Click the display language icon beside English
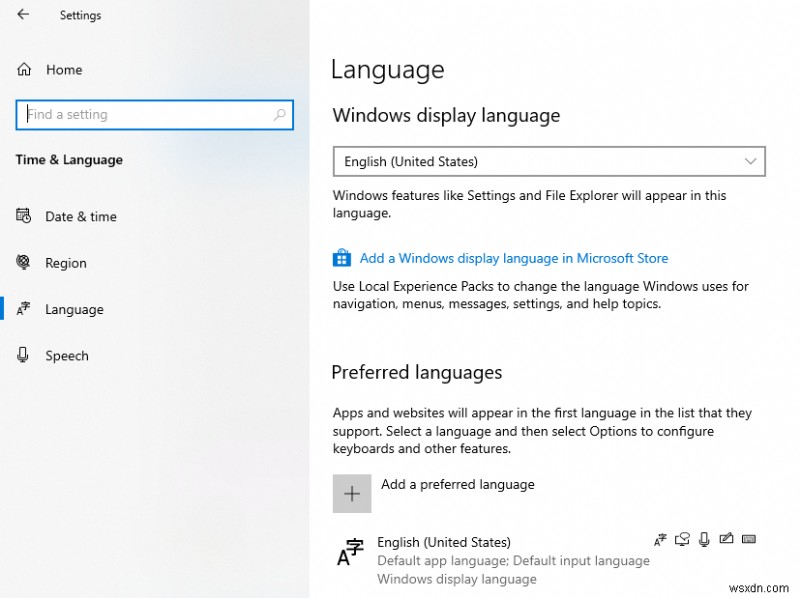The image size is (800, 598). (x=660, y=539)
